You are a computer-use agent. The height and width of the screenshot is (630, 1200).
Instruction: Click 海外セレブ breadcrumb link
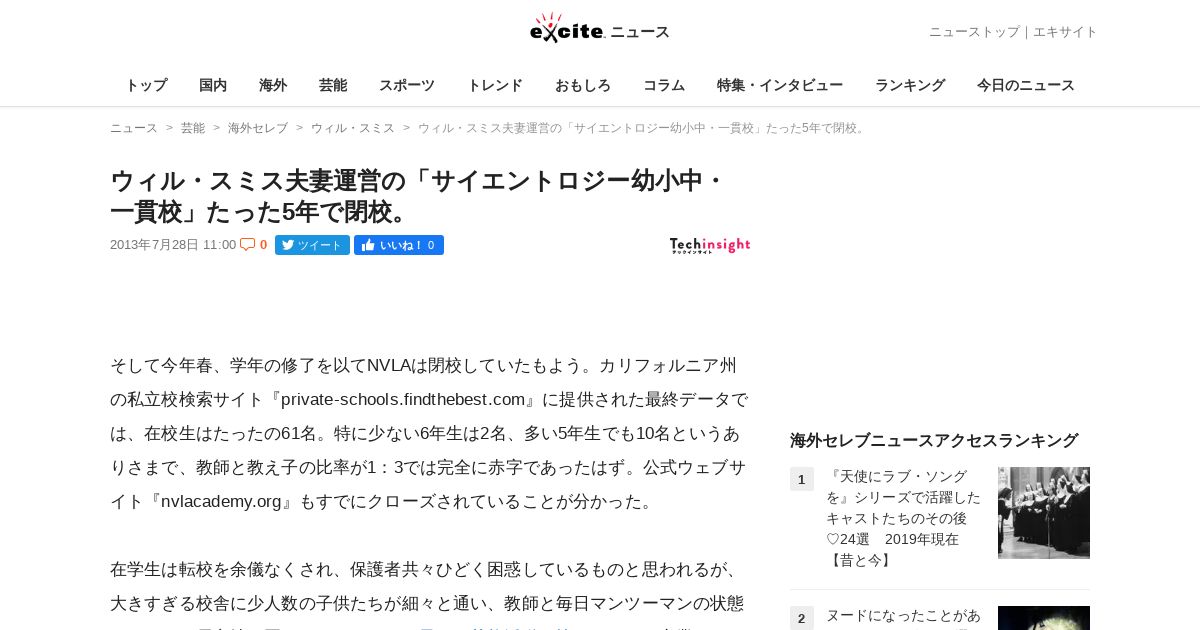[x=258, y=128]
